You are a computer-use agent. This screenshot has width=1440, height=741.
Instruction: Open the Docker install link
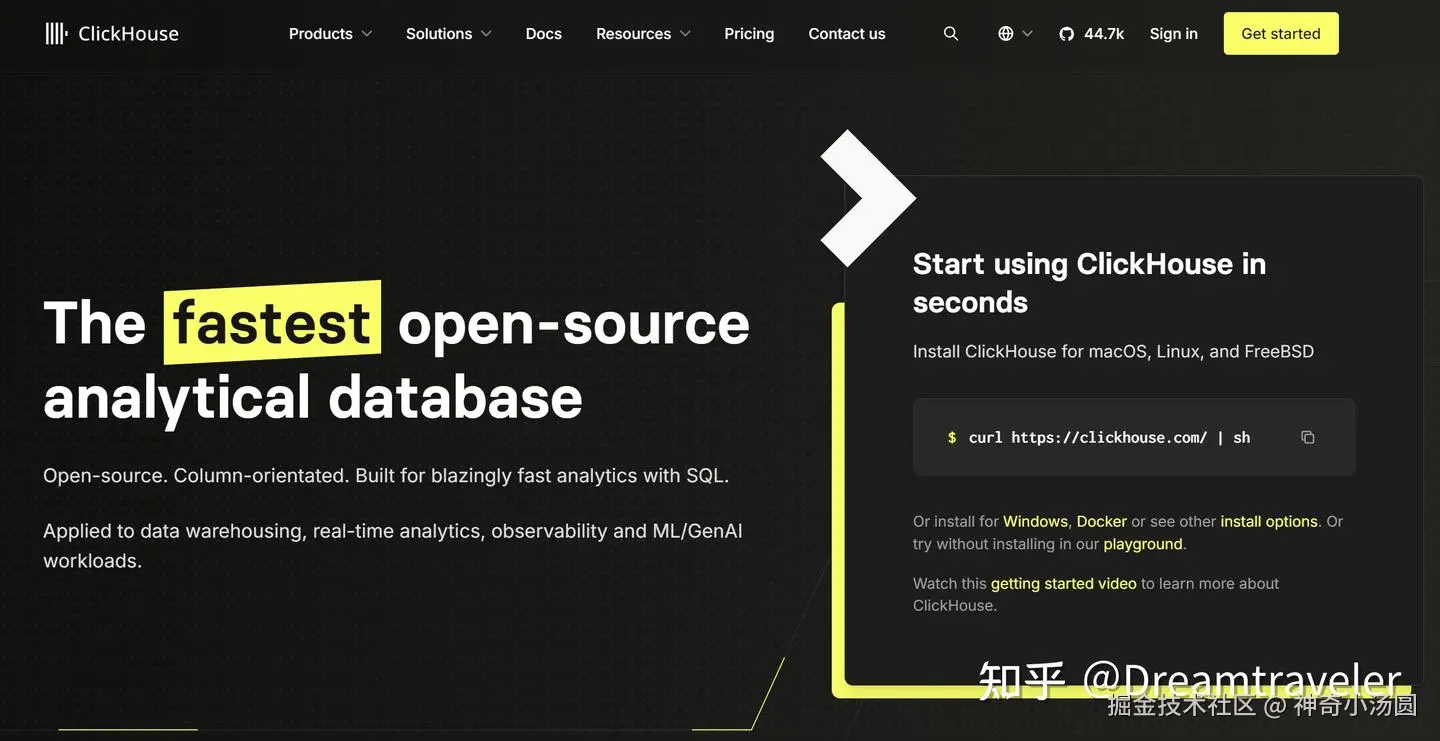click(x=1101, y=521)
